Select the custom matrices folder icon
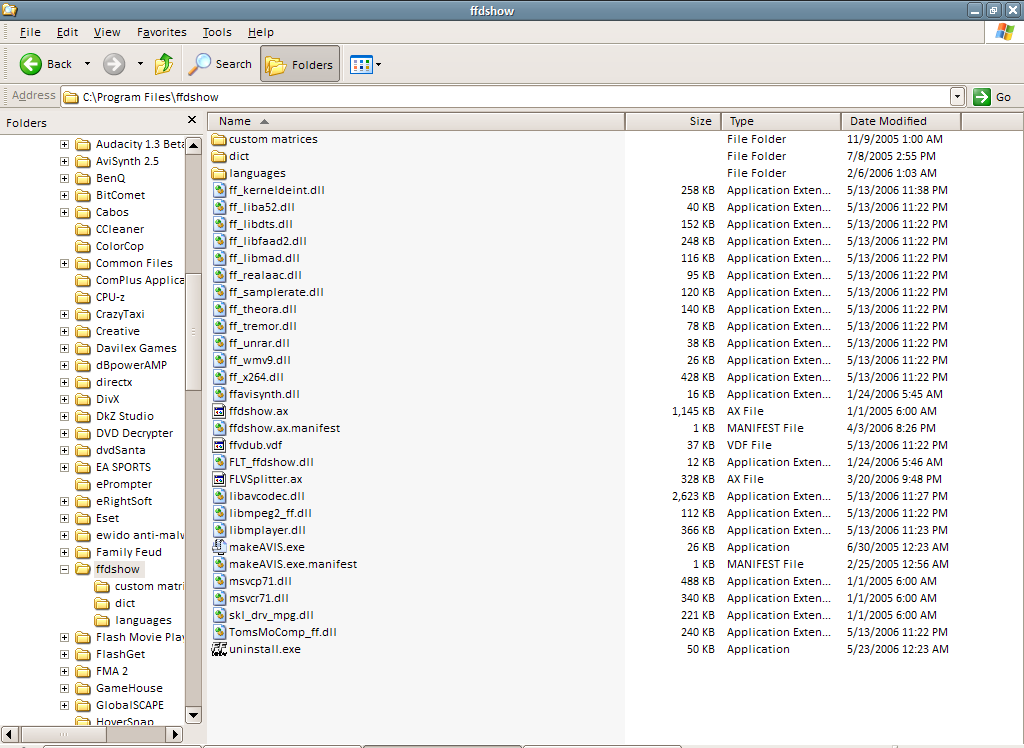Image resolution: width=1024 pixels, height=748 pixels. [220, 139]
